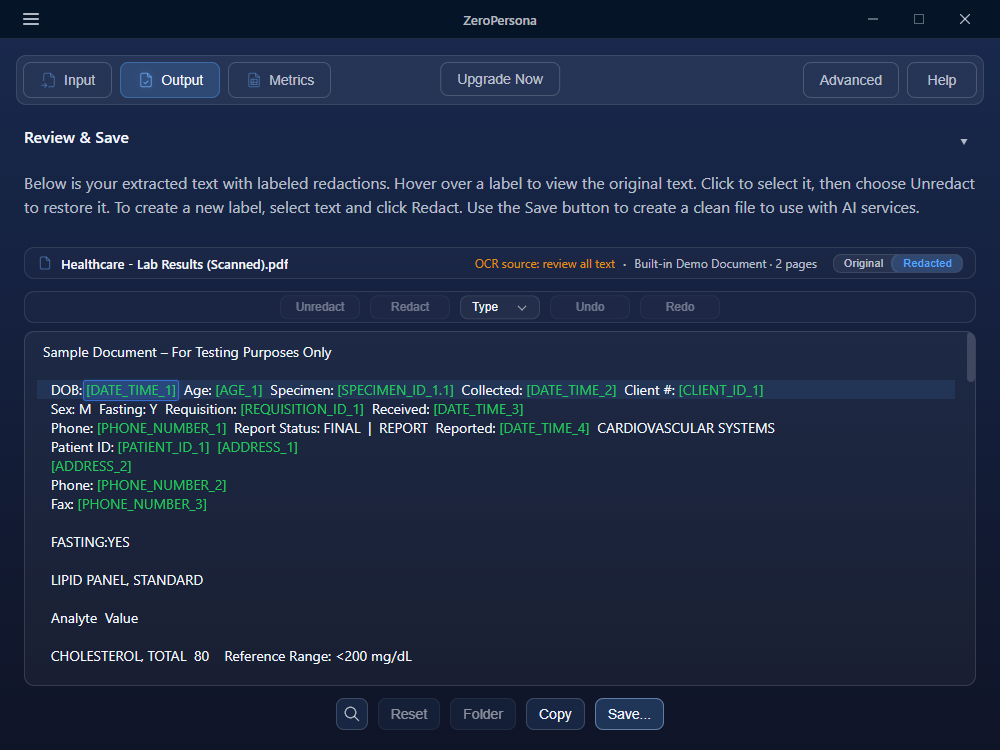Screen dimensions: 1000x750
Task: Click the Redo button
Action: 680,307
